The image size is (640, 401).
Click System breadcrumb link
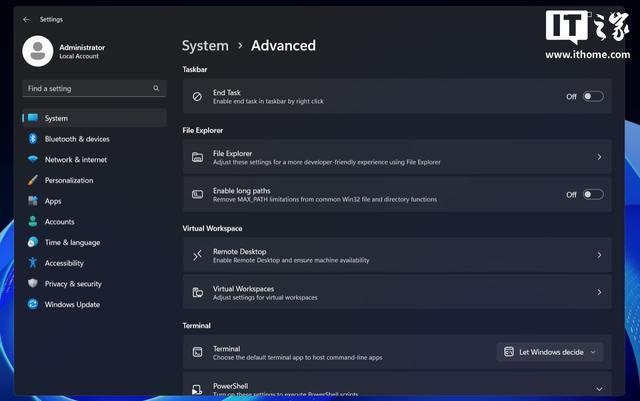pyautogui.click(x=205, y=46)
